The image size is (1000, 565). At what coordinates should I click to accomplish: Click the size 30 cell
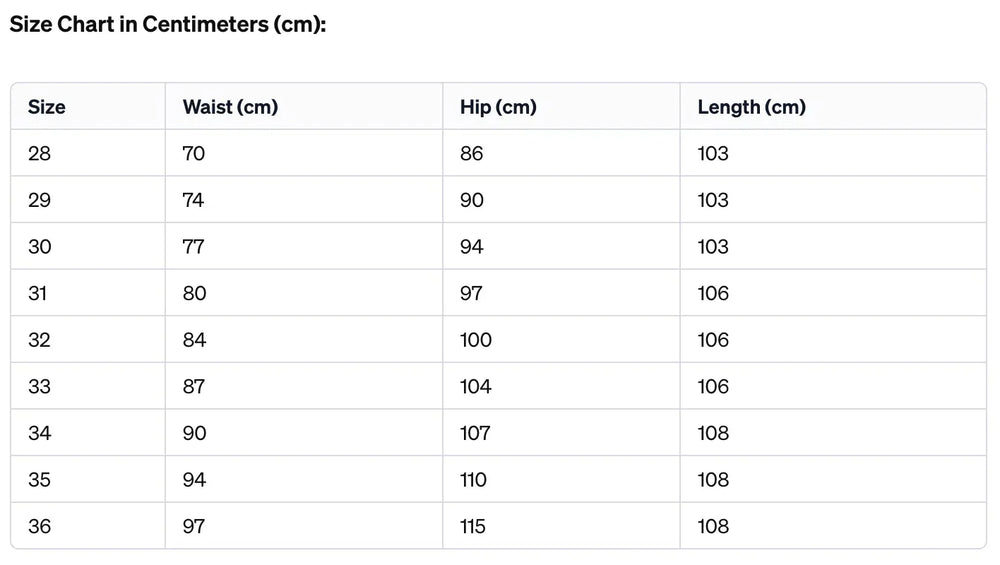coord(39,247)
